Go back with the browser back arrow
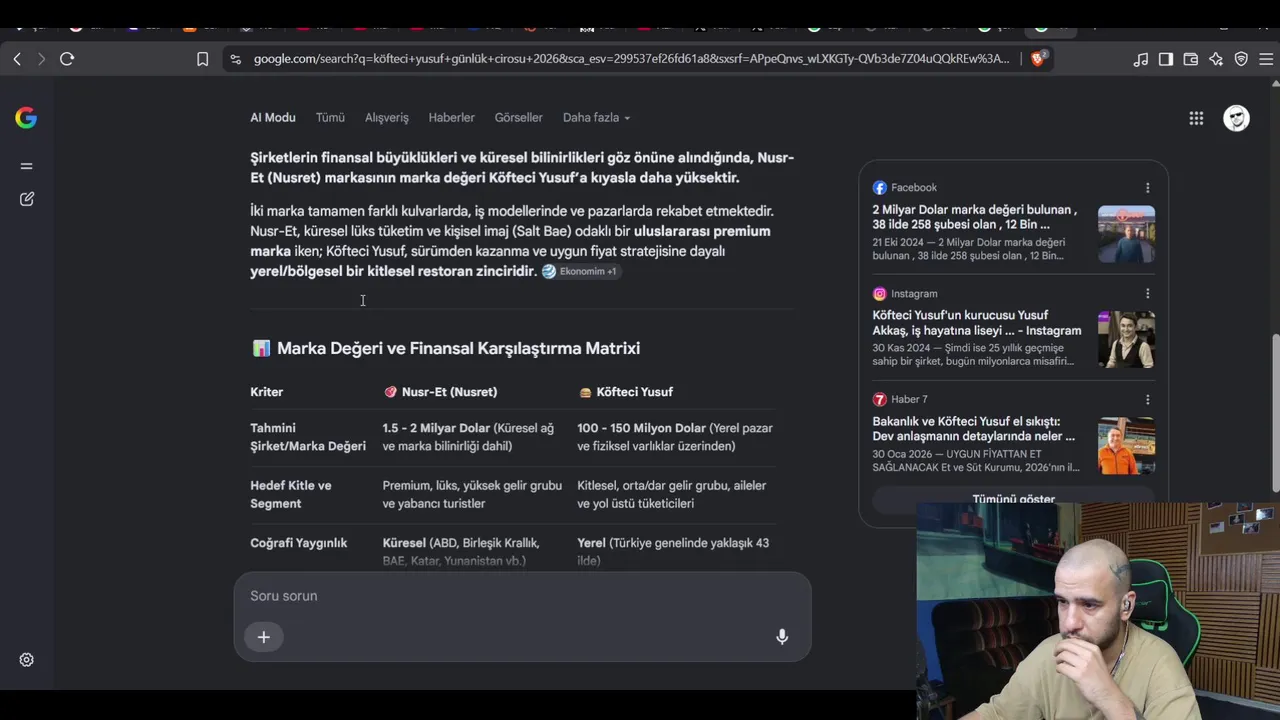1280x720 pixels. point(17,59)
